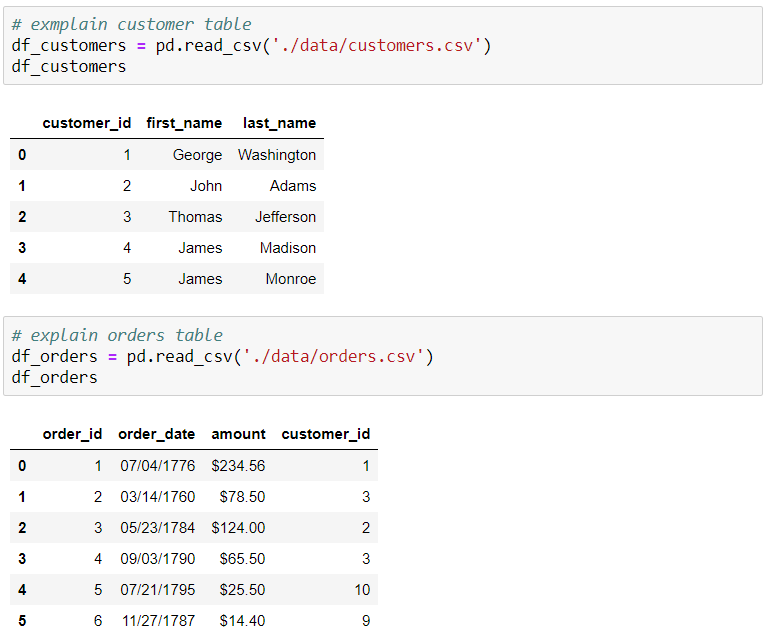Screen dimensions: 766x632
Task: Click the '07/21/1795' date cell
Action: [x=158, y=590]
